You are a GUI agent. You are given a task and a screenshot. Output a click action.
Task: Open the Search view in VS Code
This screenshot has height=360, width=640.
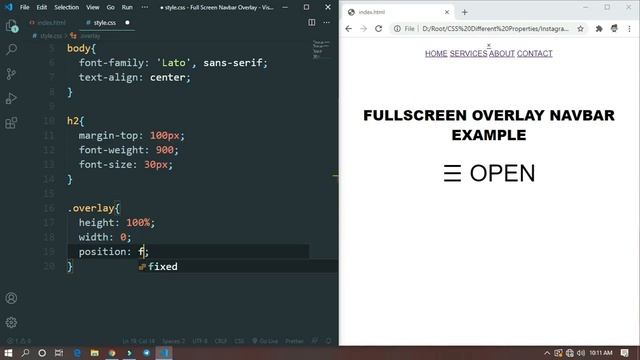[x=11, y=50]
